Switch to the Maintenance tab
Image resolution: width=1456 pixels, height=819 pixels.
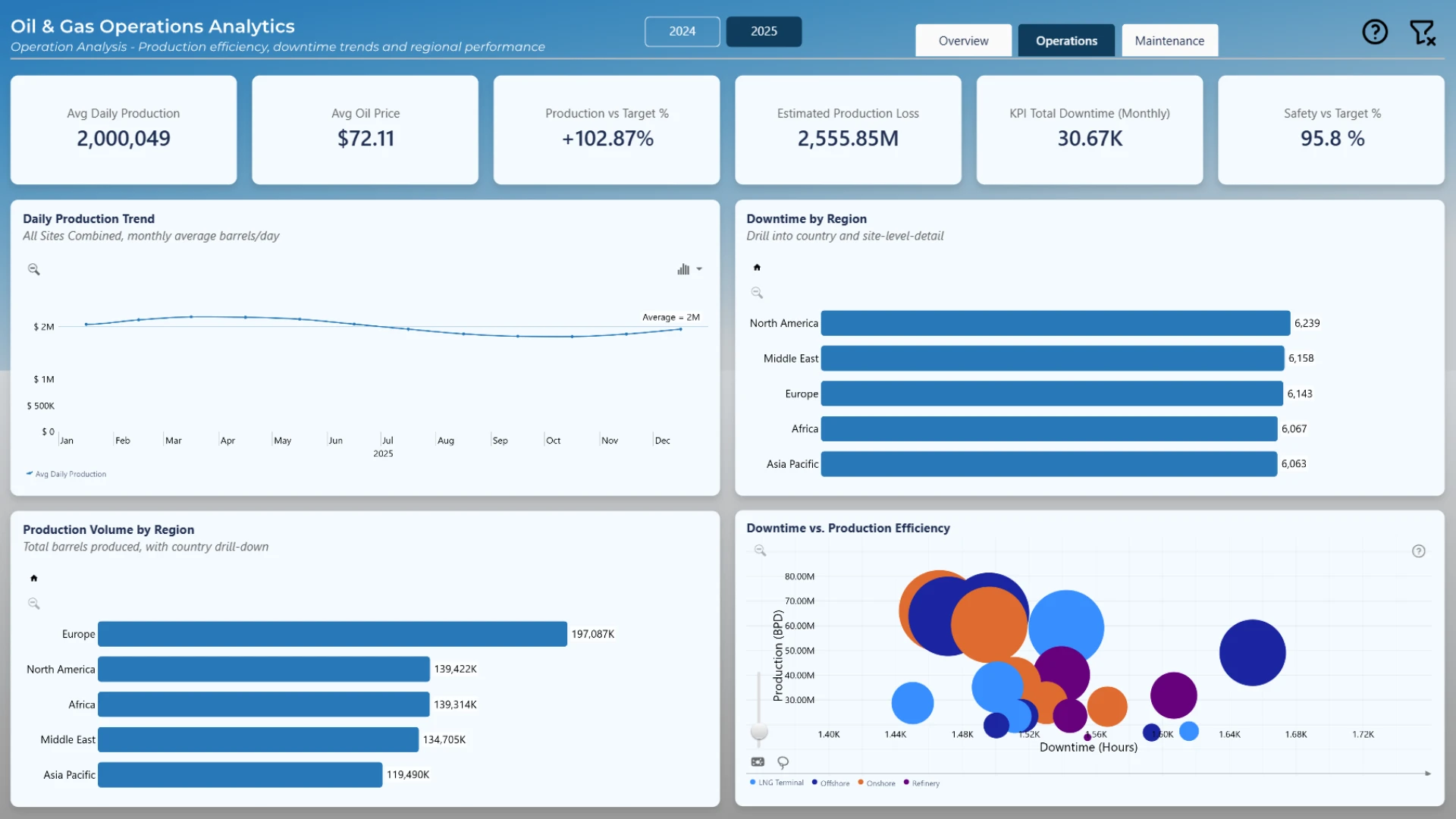(1169, 41)
